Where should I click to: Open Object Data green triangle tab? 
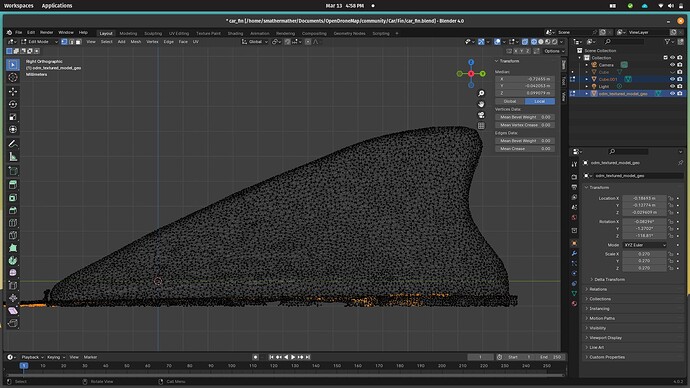click(574, 293)
